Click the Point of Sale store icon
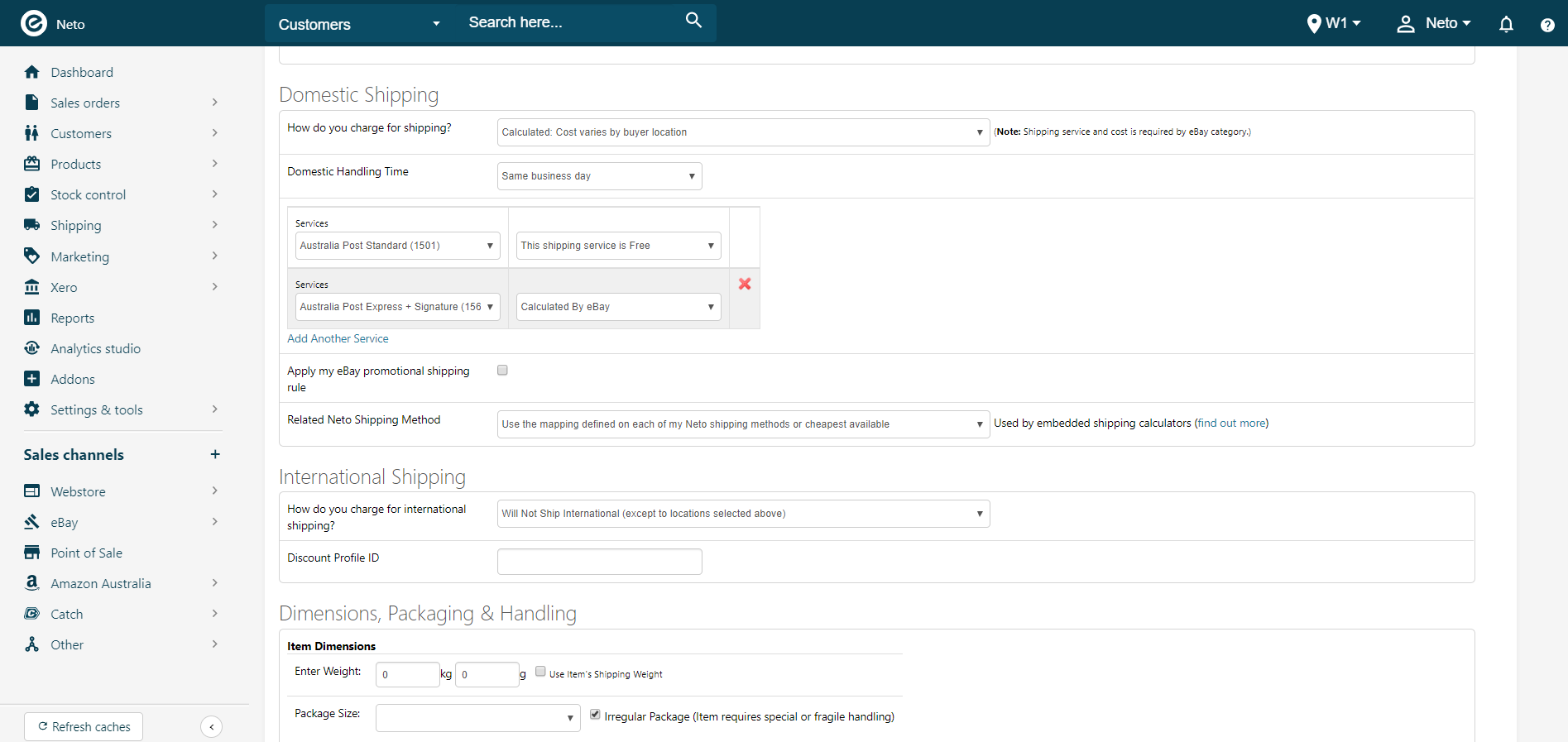This screenshot has height=742, width=1568. pyautogui.click(x=32, y=553)
